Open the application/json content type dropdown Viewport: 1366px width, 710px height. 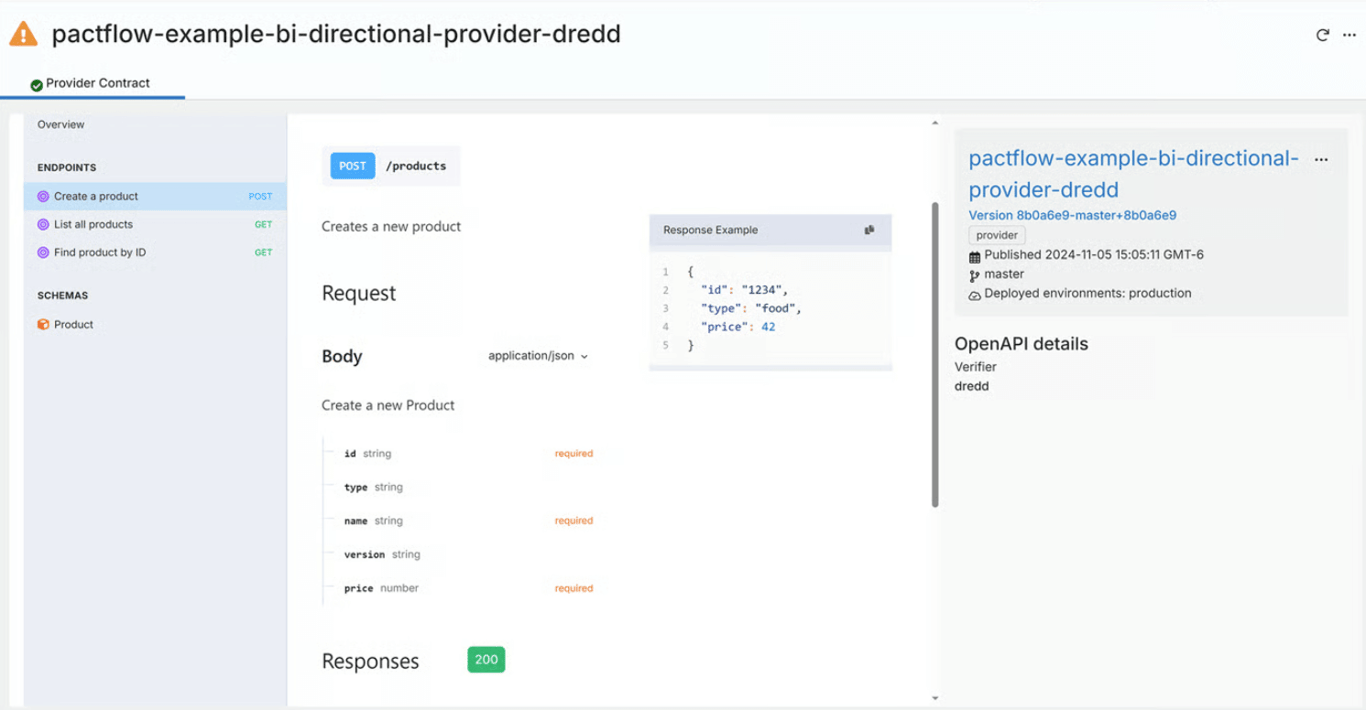pos(538,356)
